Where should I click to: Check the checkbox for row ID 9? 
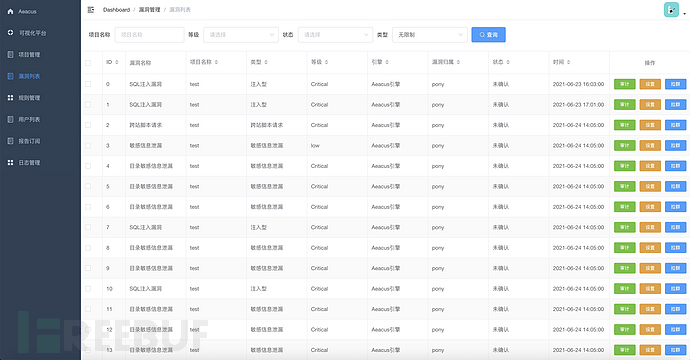[x=88, y=268]
